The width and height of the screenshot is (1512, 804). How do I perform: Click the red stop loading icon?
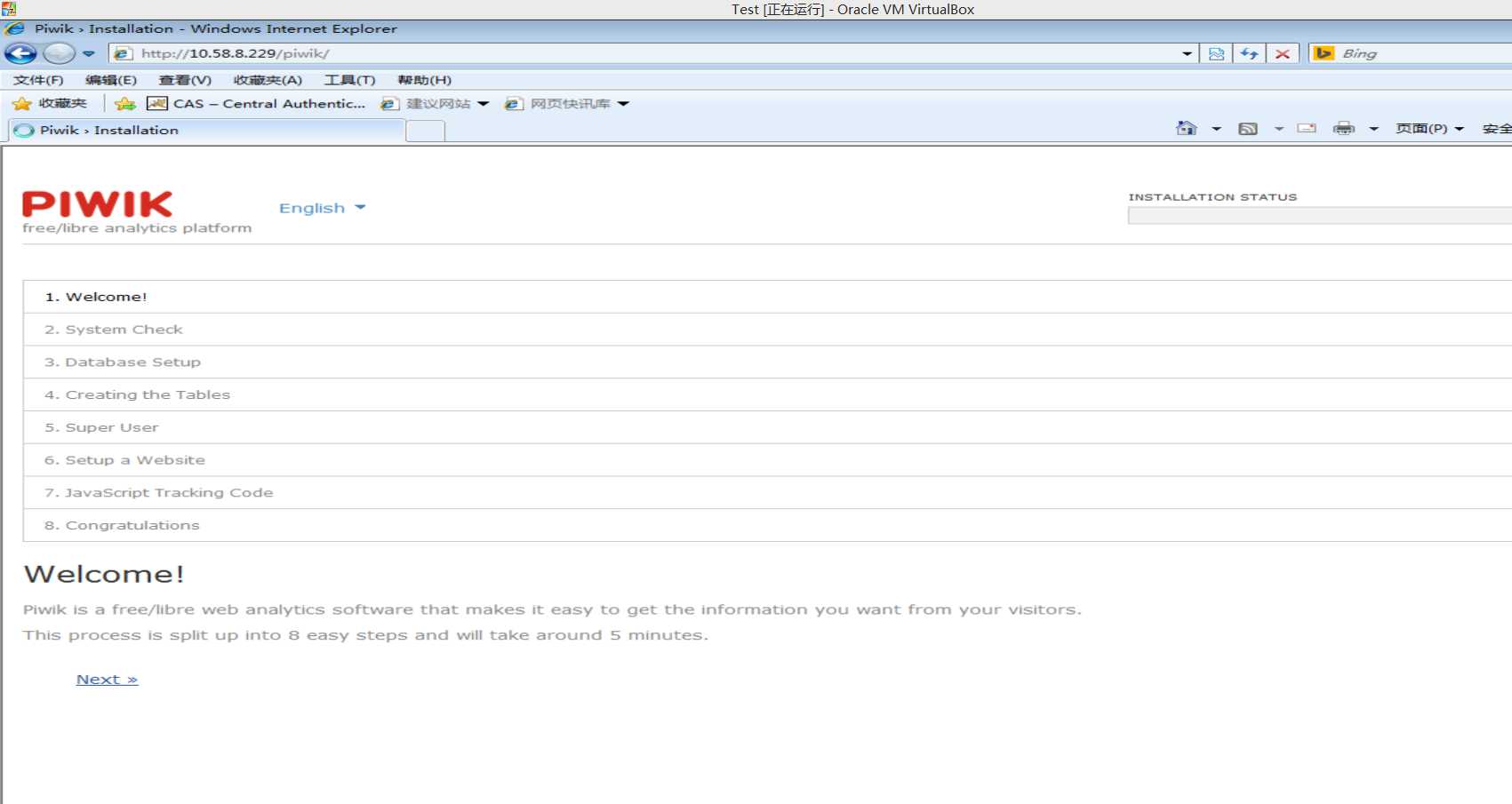pos(1282,53)
